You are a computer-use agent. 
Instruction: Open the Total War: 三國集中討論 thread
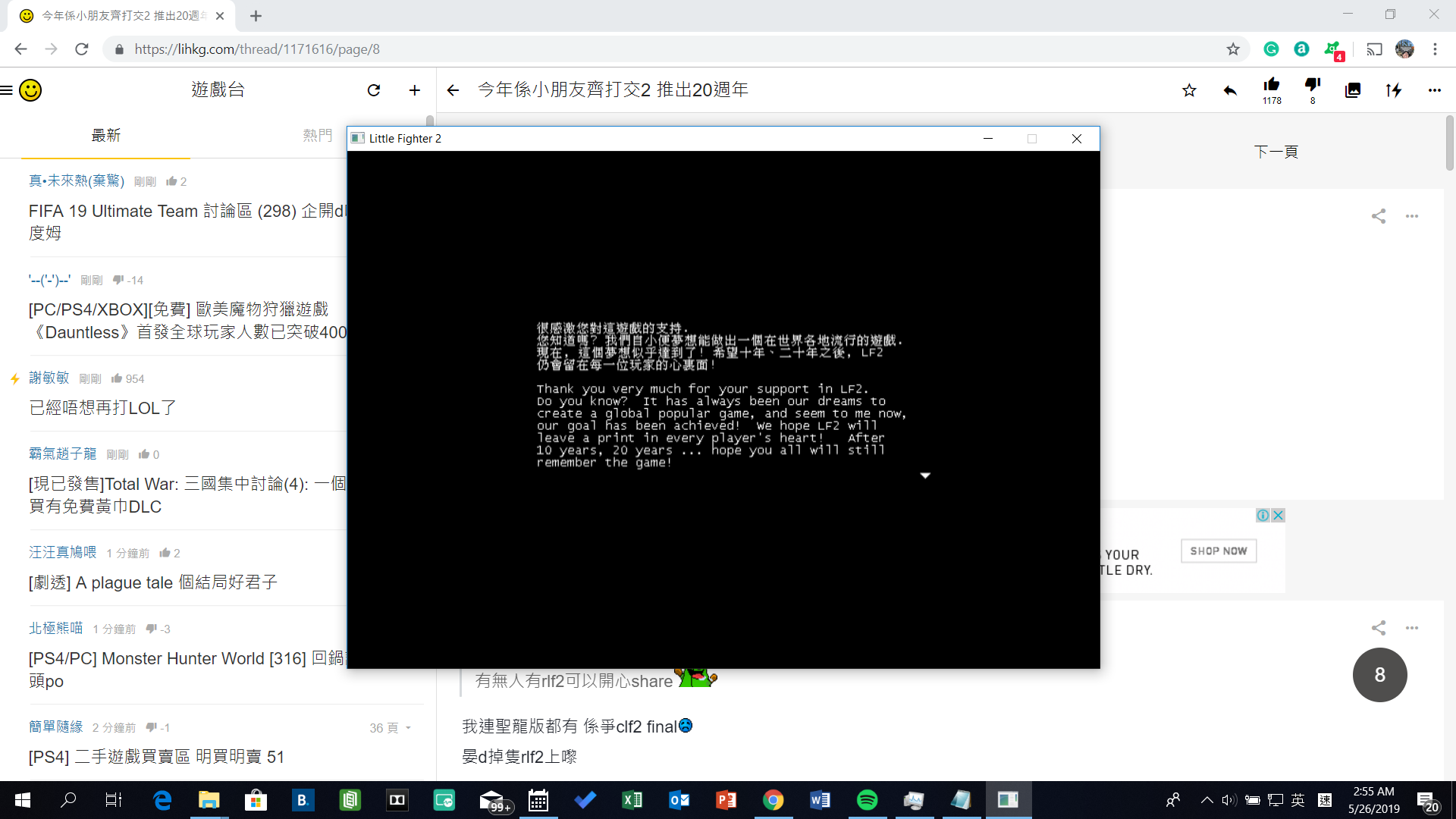coord(187,495)
